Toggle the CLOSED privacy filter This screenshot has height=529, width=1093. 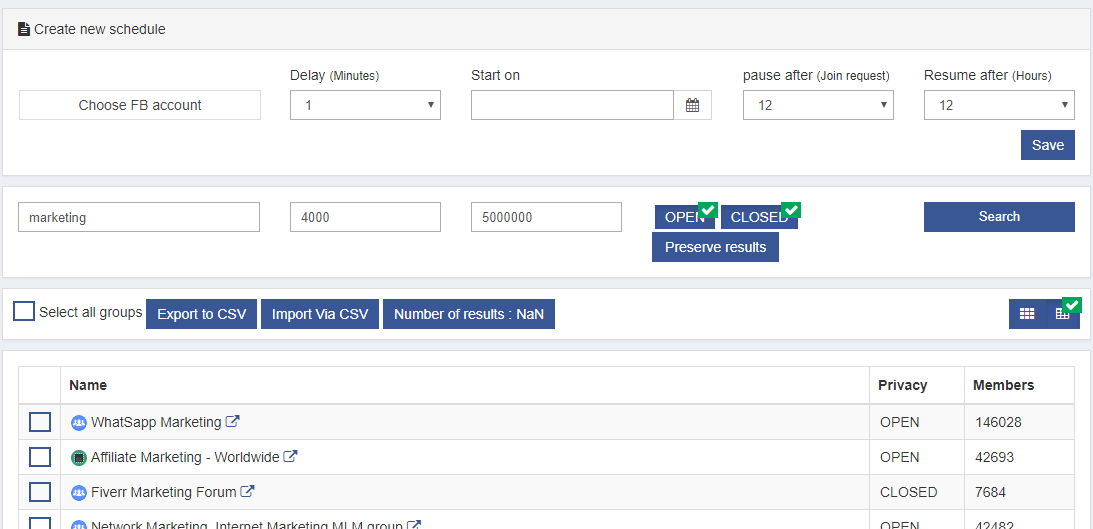coord(758,217)
